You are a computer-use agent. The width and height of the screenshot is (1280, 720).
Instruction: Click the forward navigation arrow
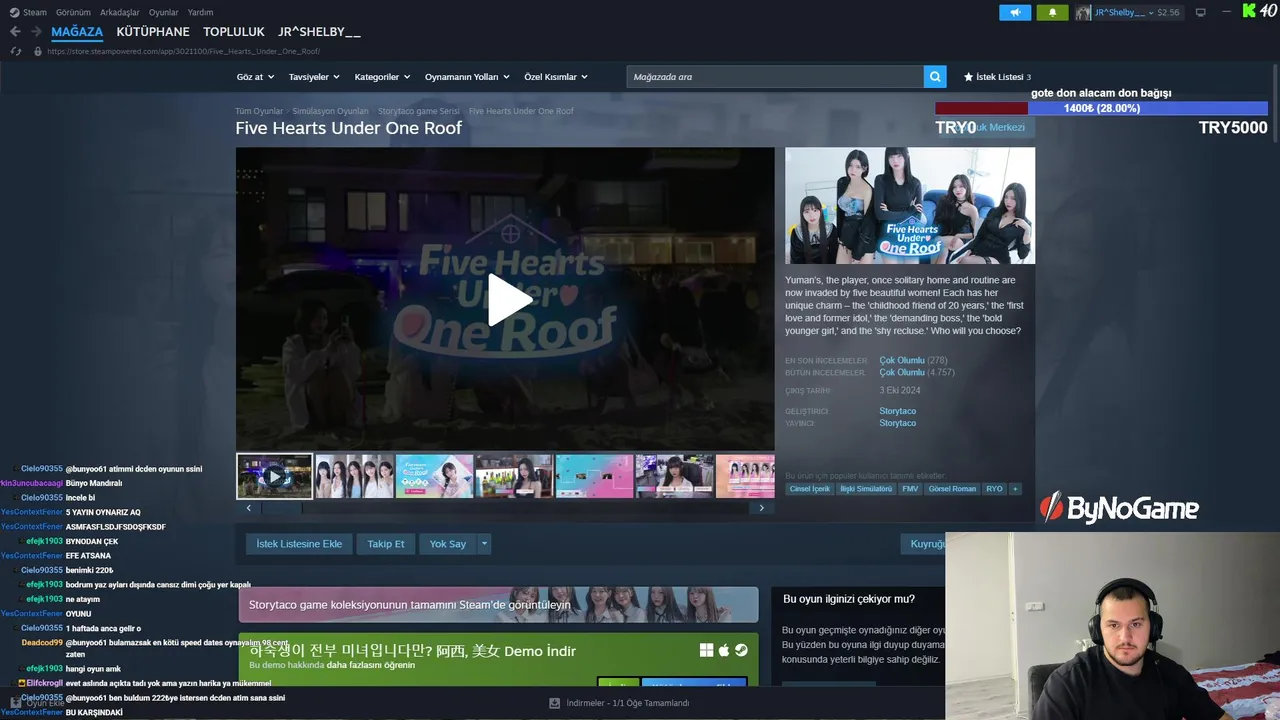(35, 32)
